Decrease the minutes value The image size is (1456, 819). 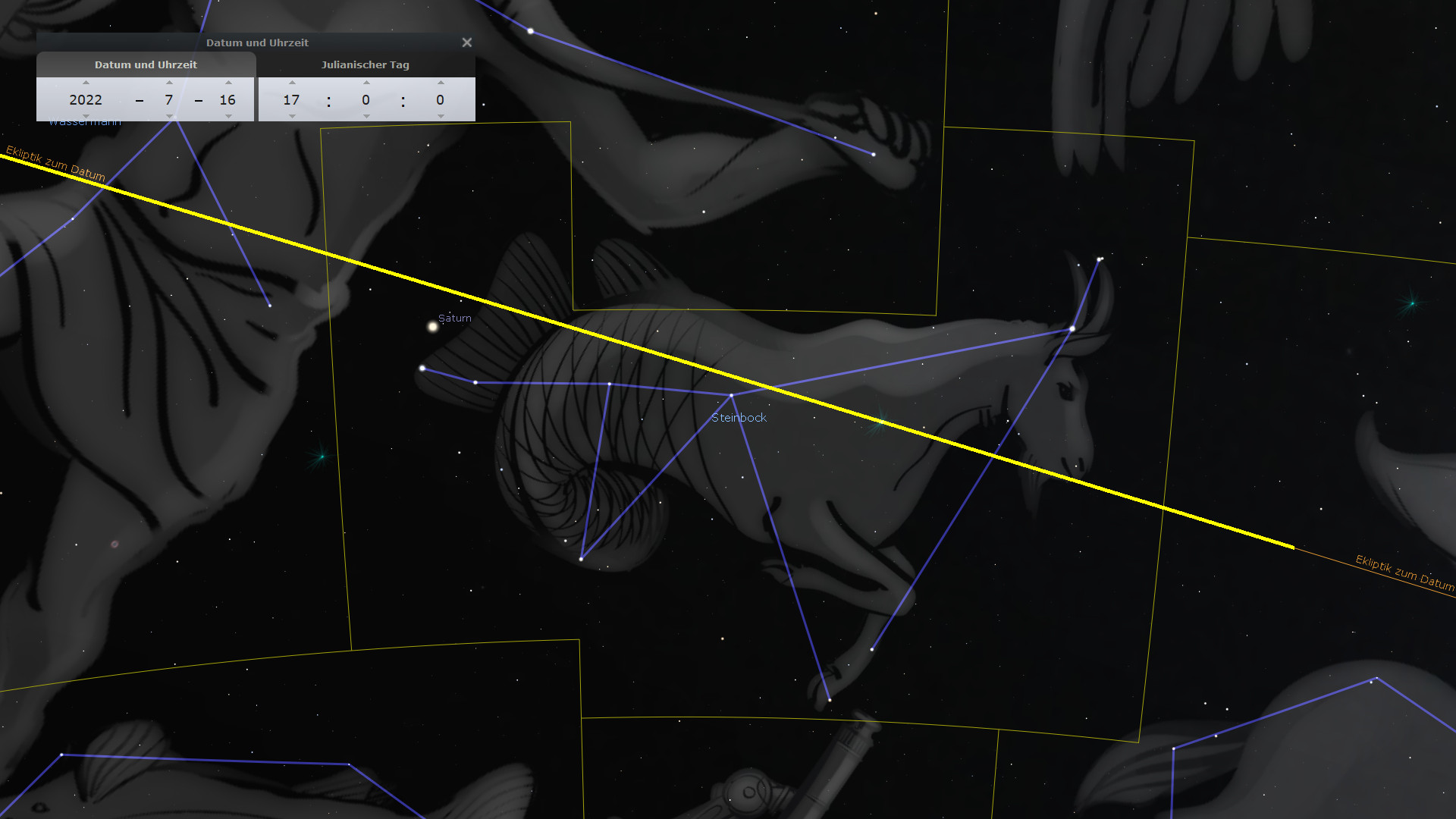(366, 116)
